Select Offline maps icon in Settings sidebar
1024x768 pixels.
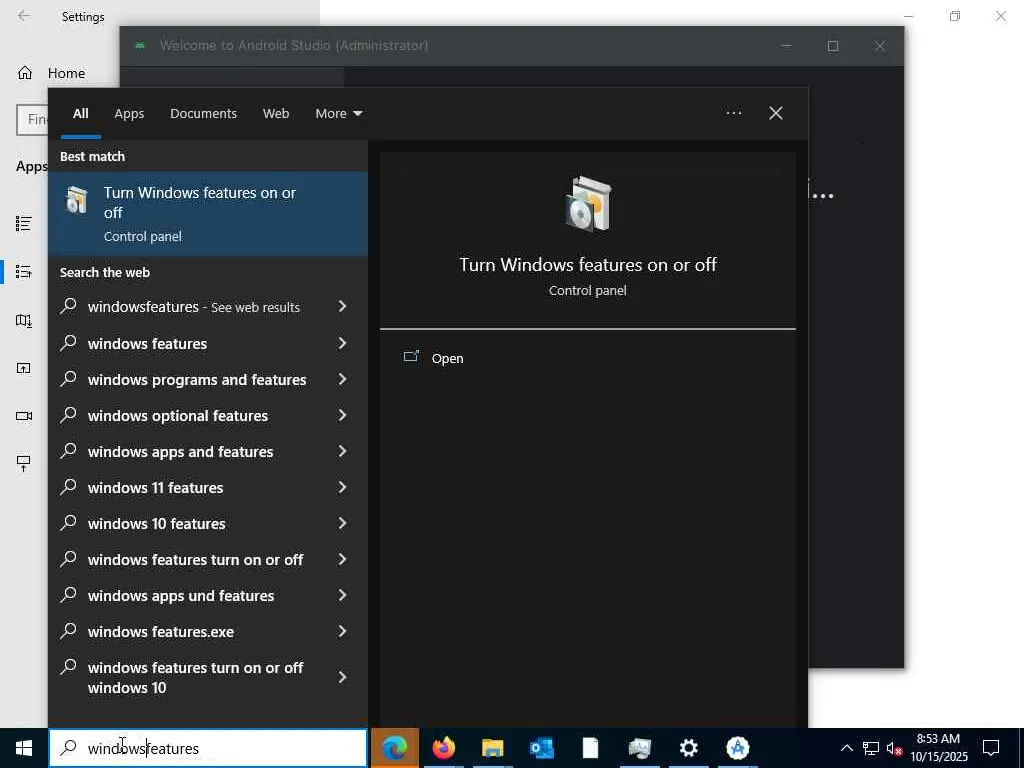click(24, 320)
